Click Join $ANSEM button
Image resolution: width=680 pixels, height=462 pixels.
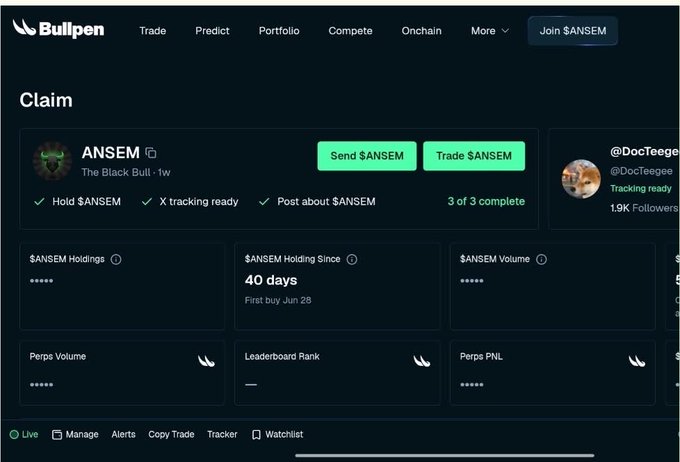pyautogui.click(x=573, y=31)
